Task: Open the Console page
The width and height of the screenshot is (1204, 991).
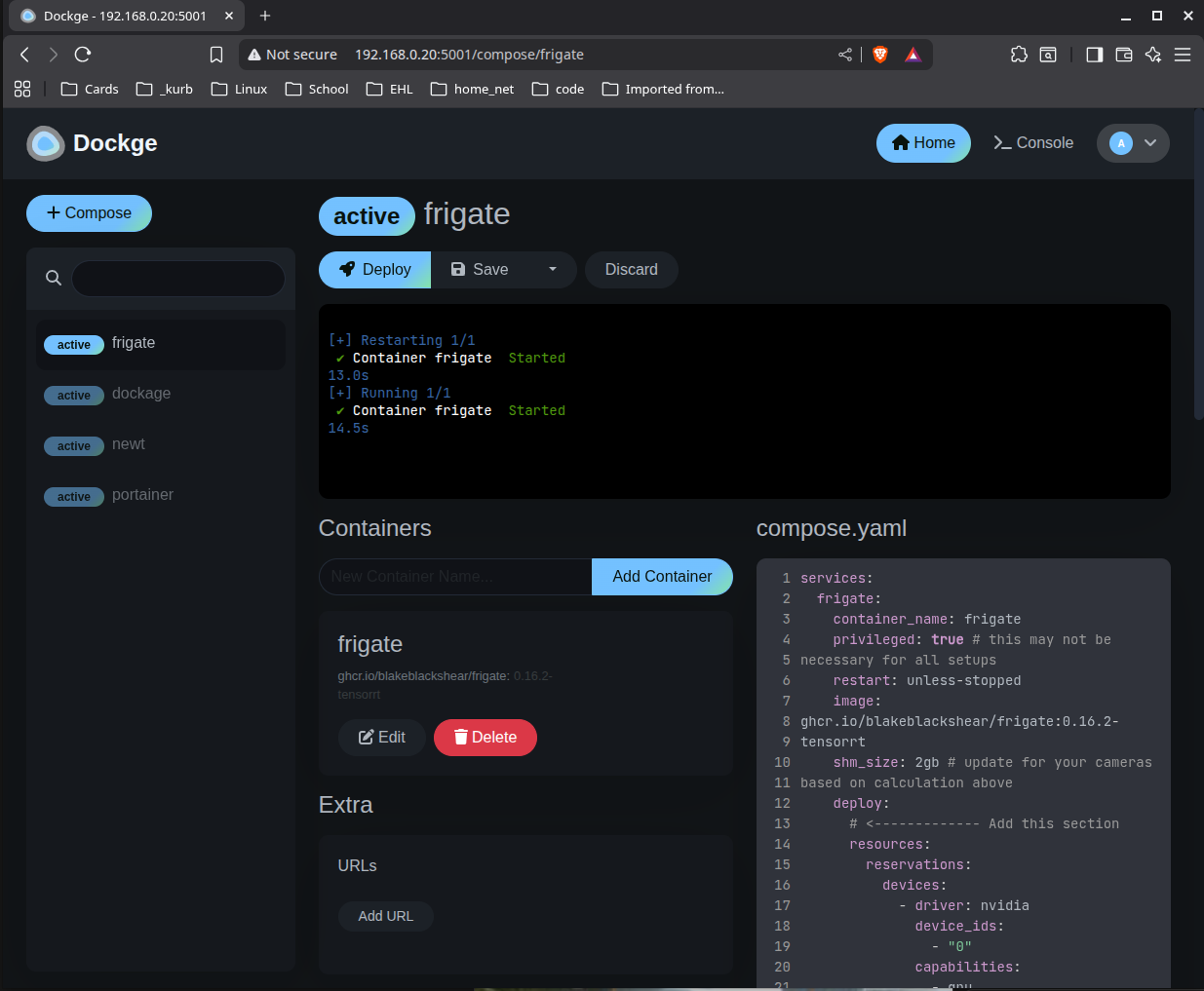Action: coord(1033,143)
